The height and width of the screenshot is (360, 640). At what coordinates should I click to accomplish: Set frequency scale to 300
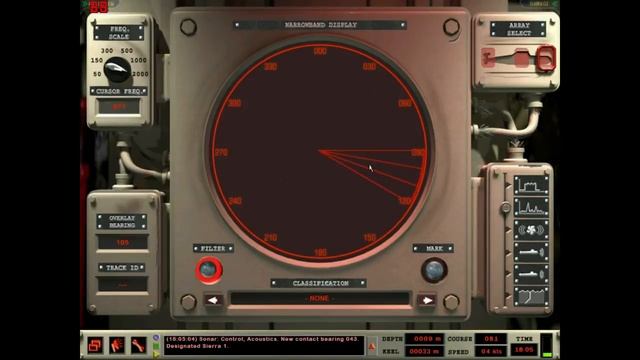tap(107, 51)
